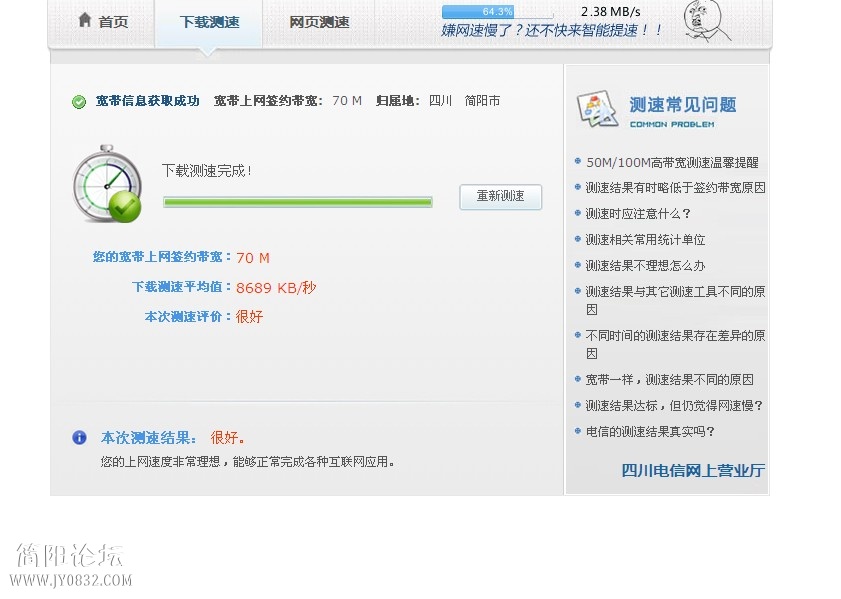Open the 50M/100M高带宽测速温馨提醒 link
Screen dimensions: 841x599
(x=672, y=162)
